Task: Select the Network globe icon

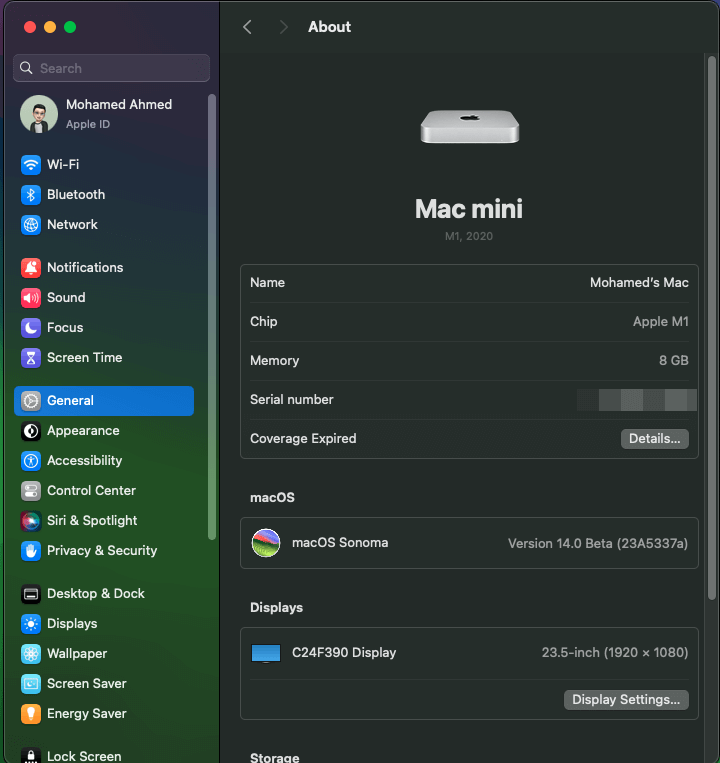Action: (31, 225)
